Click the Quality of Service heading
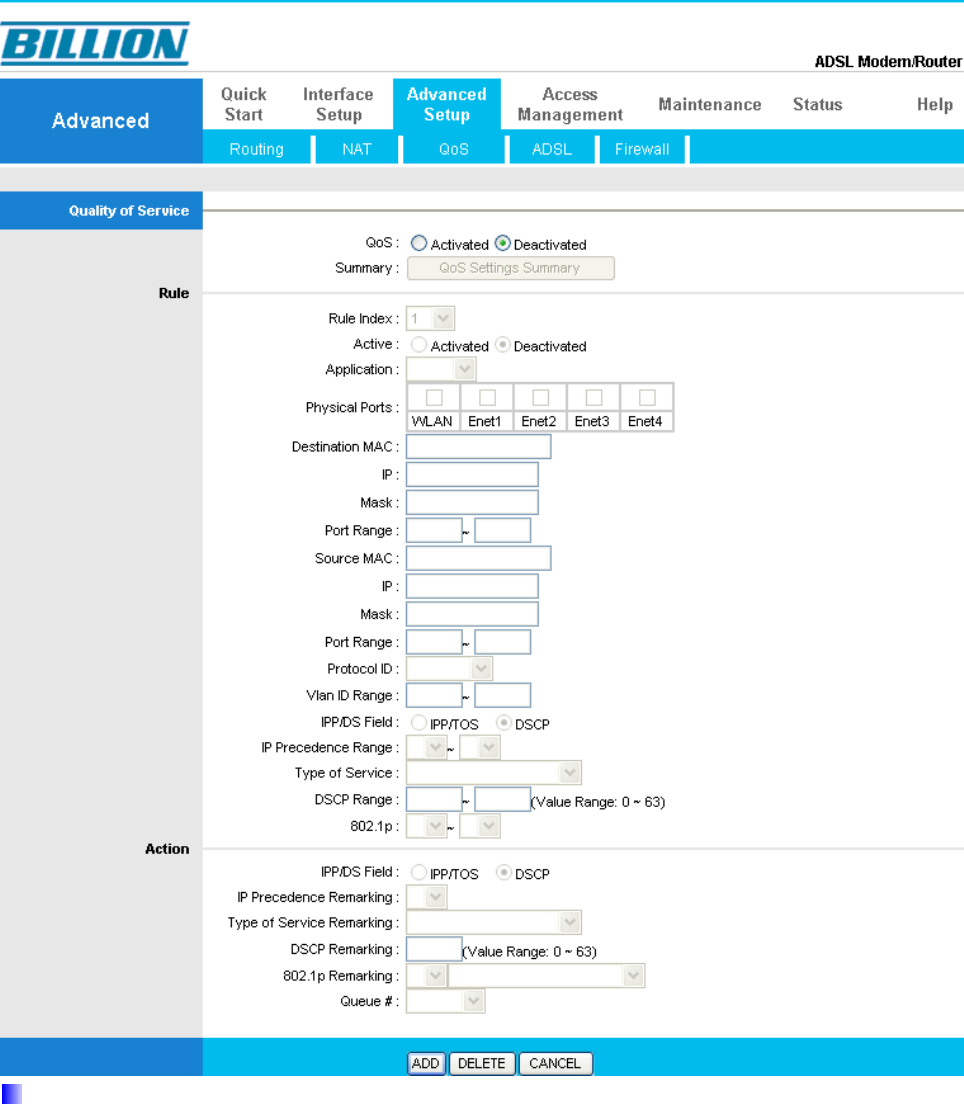The image size is (964, 1104). (129, 211)
